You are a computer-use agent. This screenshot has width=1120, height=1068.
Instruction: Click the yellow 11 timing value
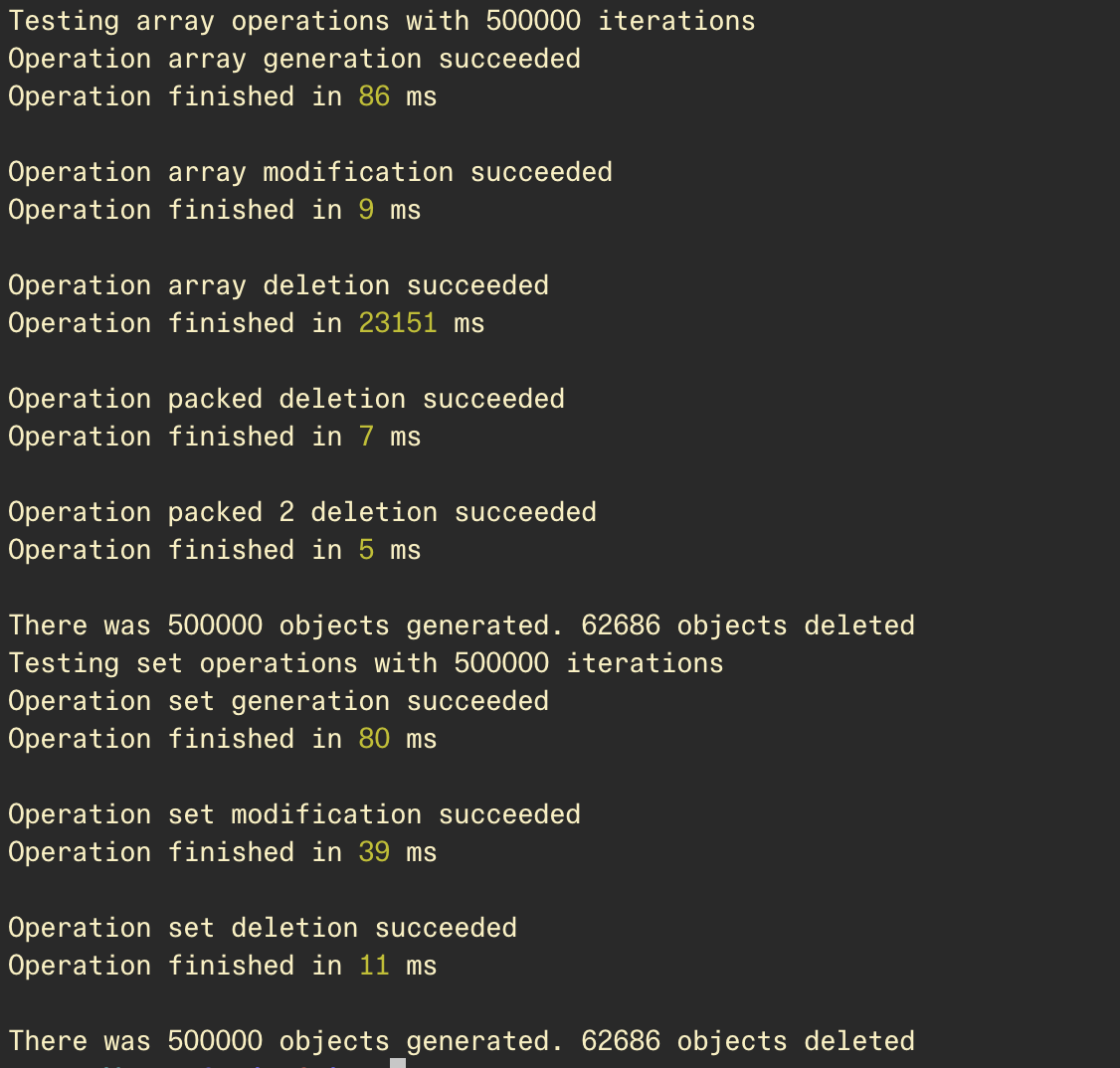(x=374, y=966)
